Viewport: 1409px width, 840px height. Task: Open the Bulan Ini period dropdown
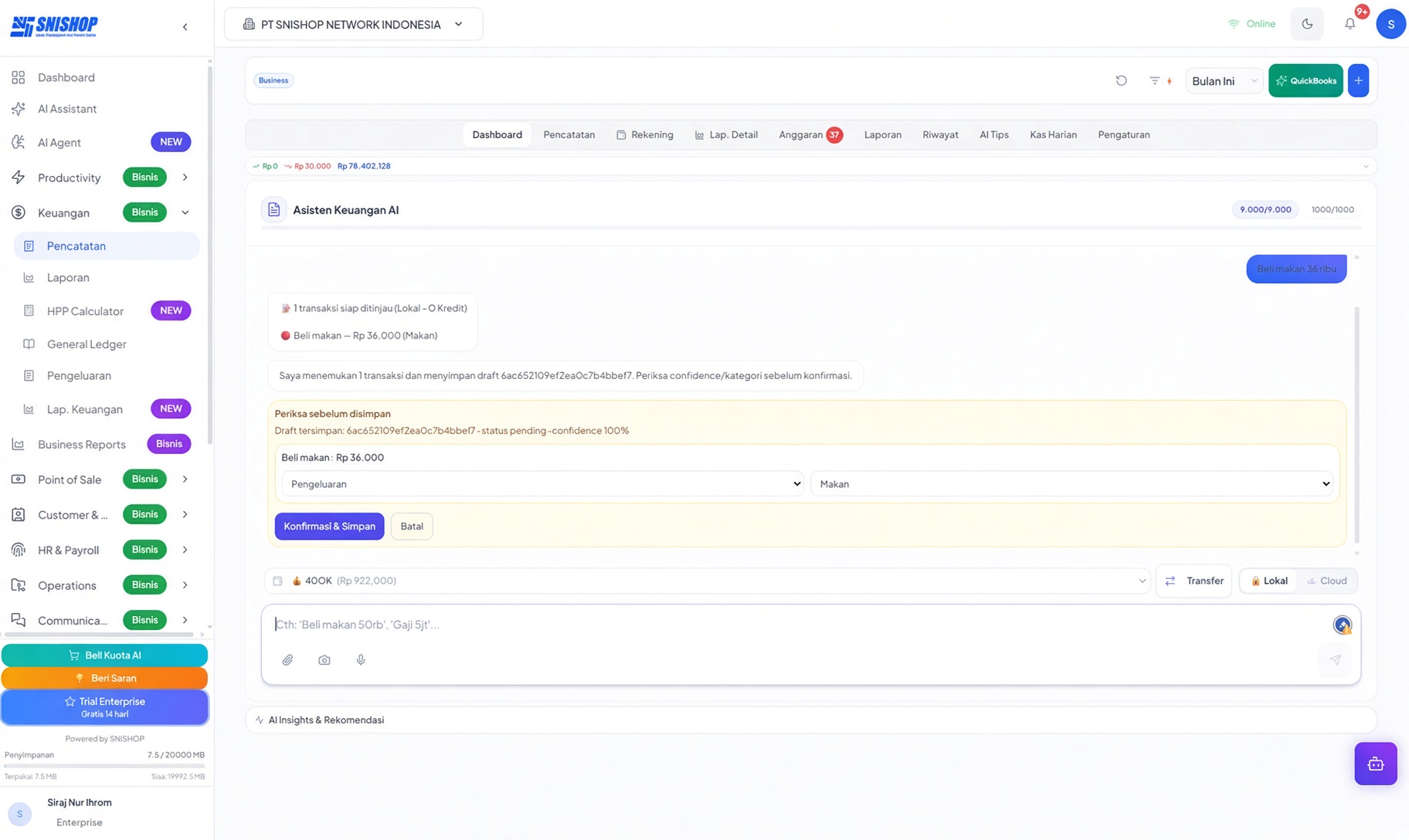(x=1224, y=81)
